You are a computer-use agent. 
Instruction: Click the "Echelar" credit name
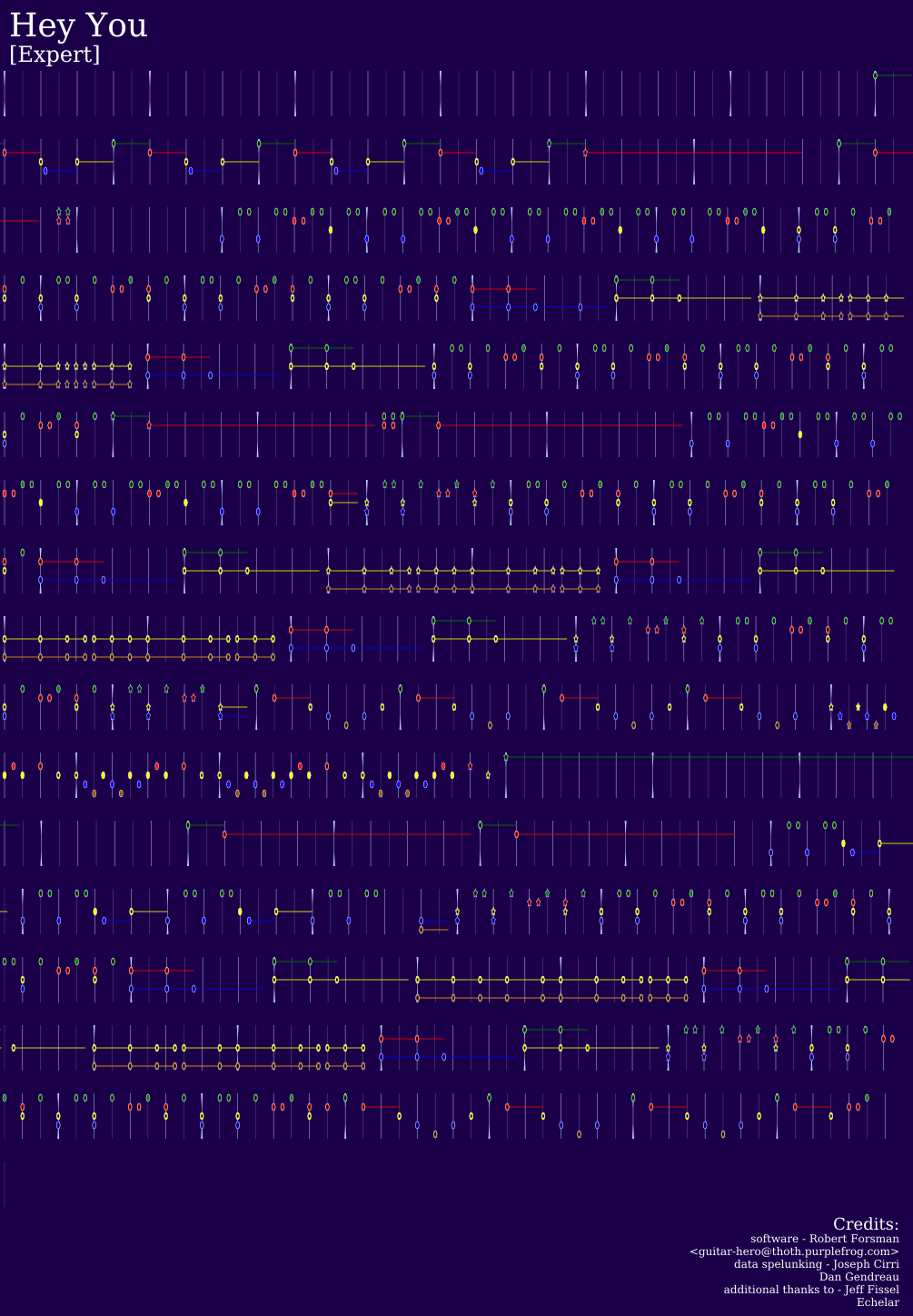(x=878, y=1302)
